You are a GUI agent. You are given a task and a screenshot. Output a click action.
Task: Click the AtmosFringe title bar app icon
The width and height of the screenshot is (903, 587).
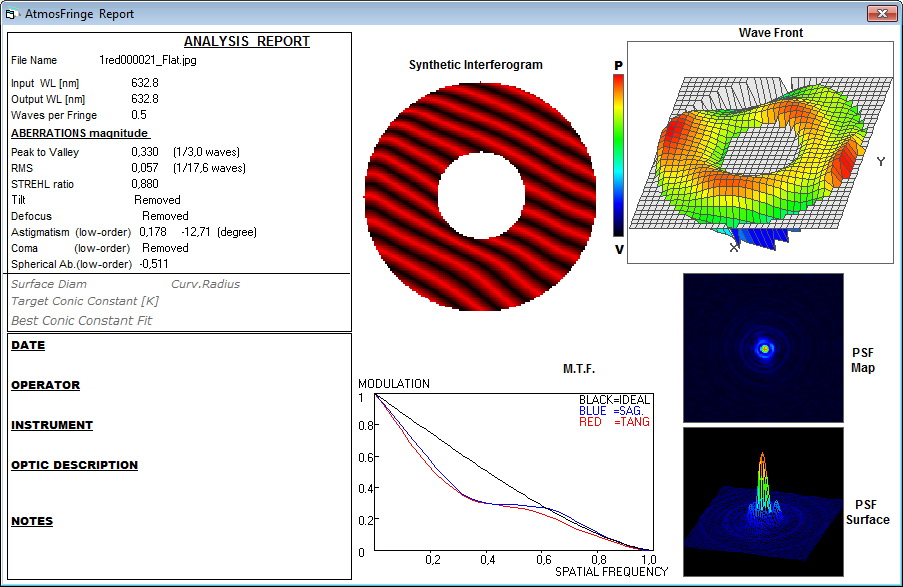11,14
